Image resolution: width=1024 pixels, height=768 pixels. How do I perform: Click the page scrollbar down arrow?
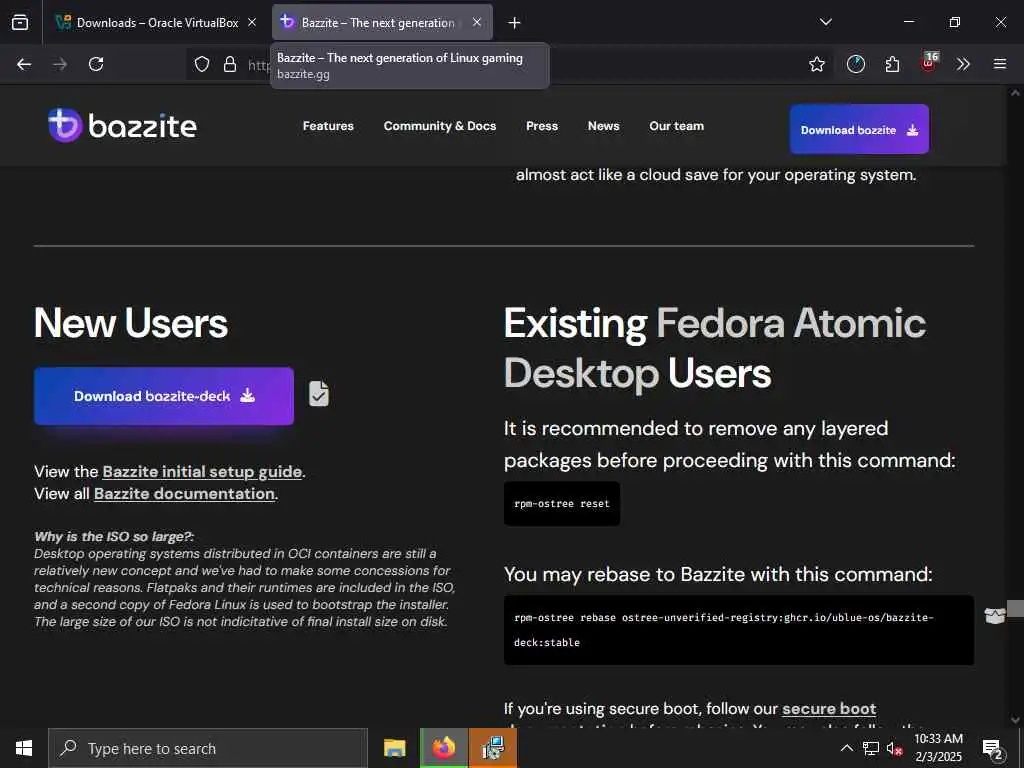(1015, 719)
